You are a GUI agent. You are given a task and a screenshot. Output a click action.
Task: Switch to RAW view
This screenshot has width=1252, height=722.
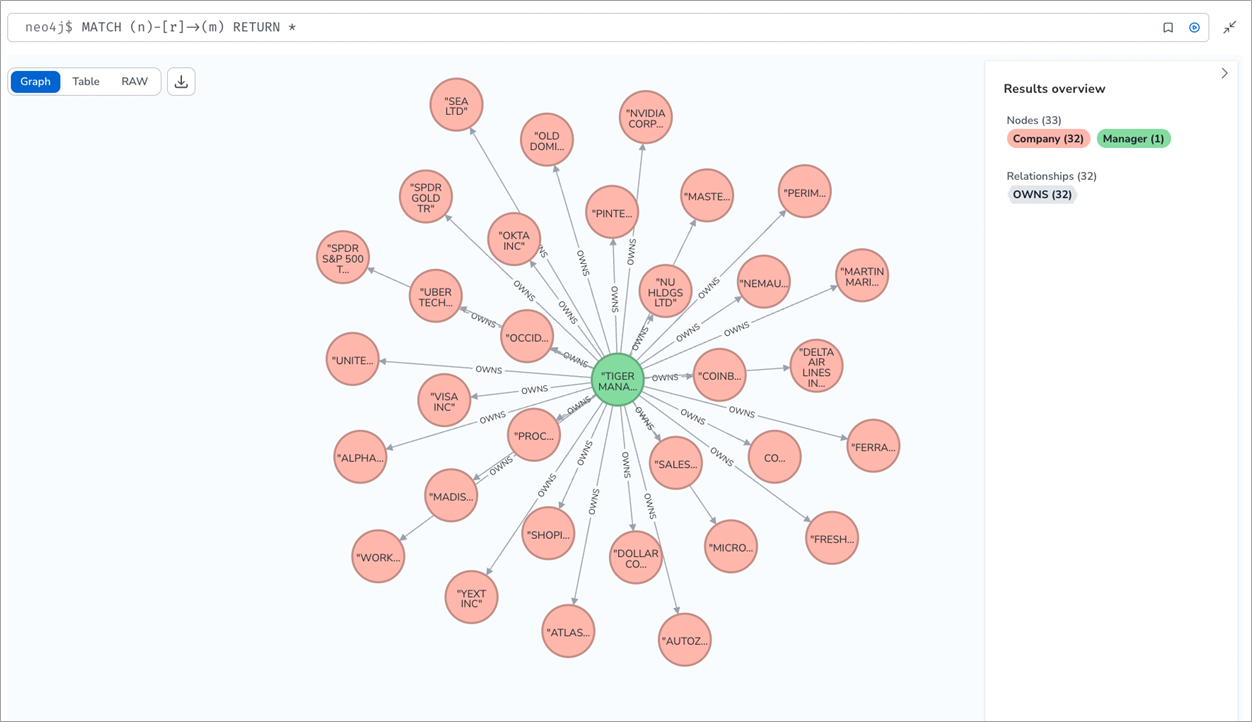[x=134, y=81]
